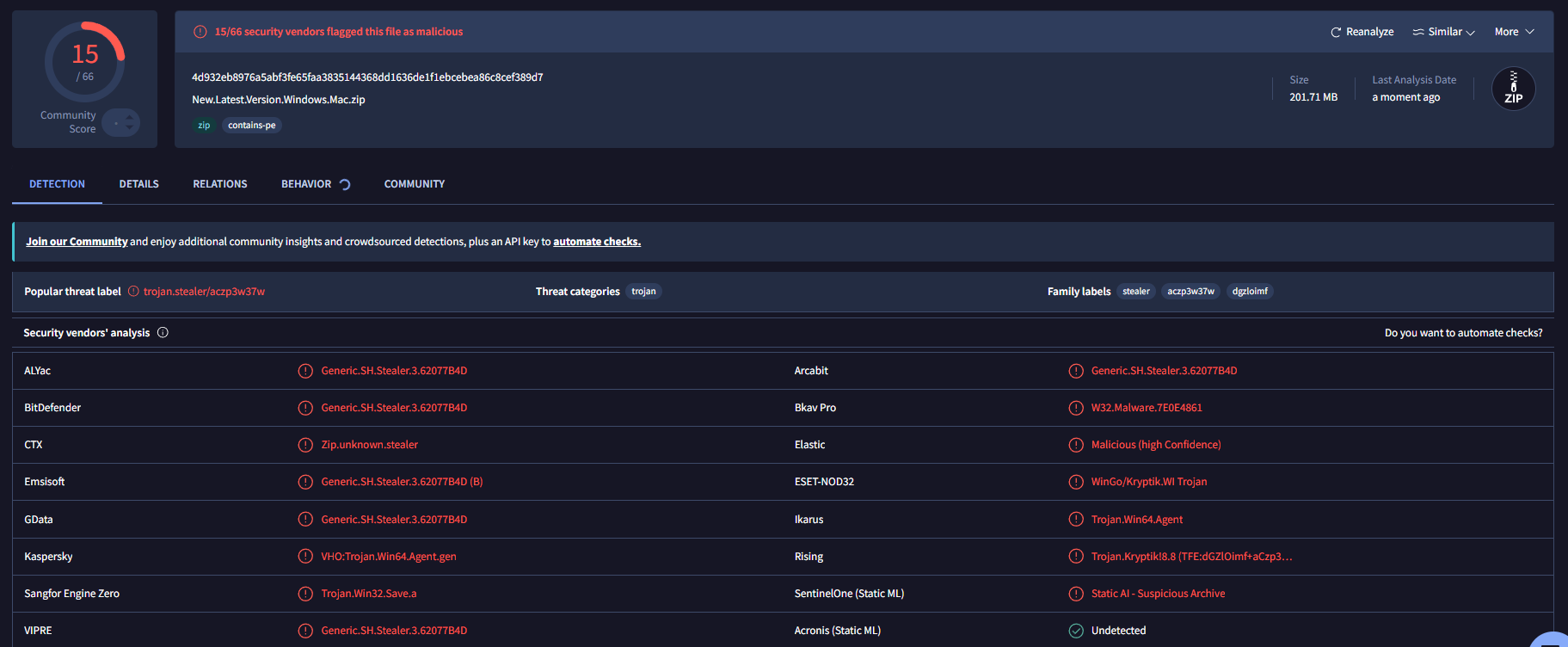Click the Behavior tab loading spinner

(345, 184)
